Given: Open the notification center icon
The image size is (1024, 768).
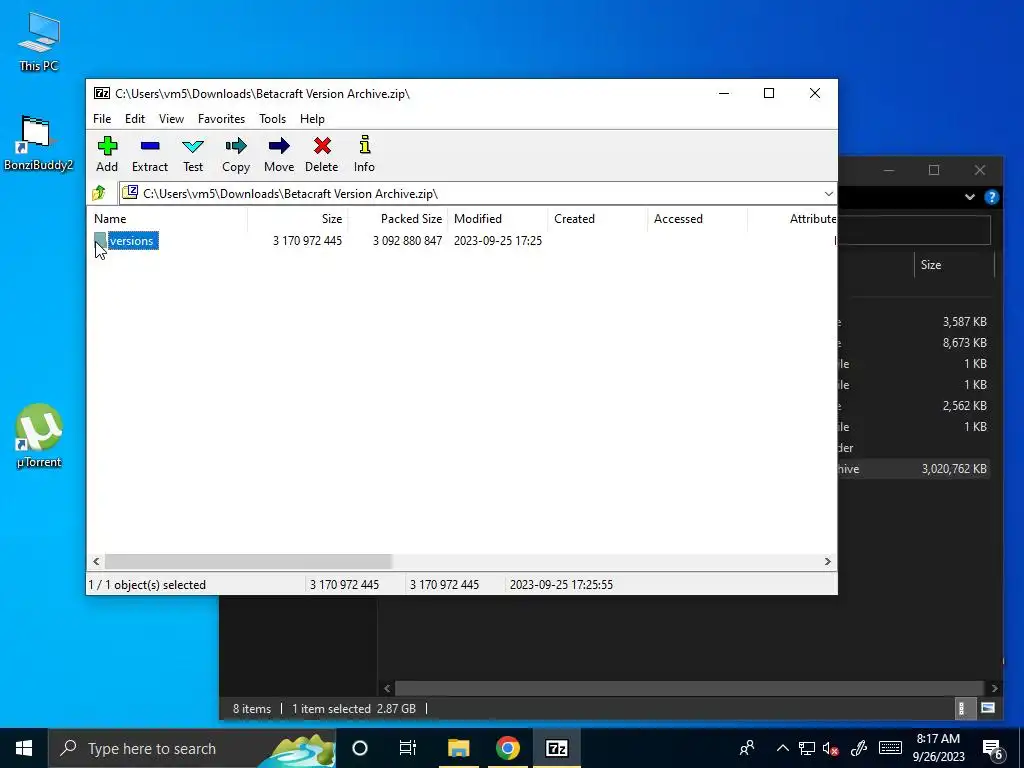Looking at the screenshot, I should pos(993,750).
